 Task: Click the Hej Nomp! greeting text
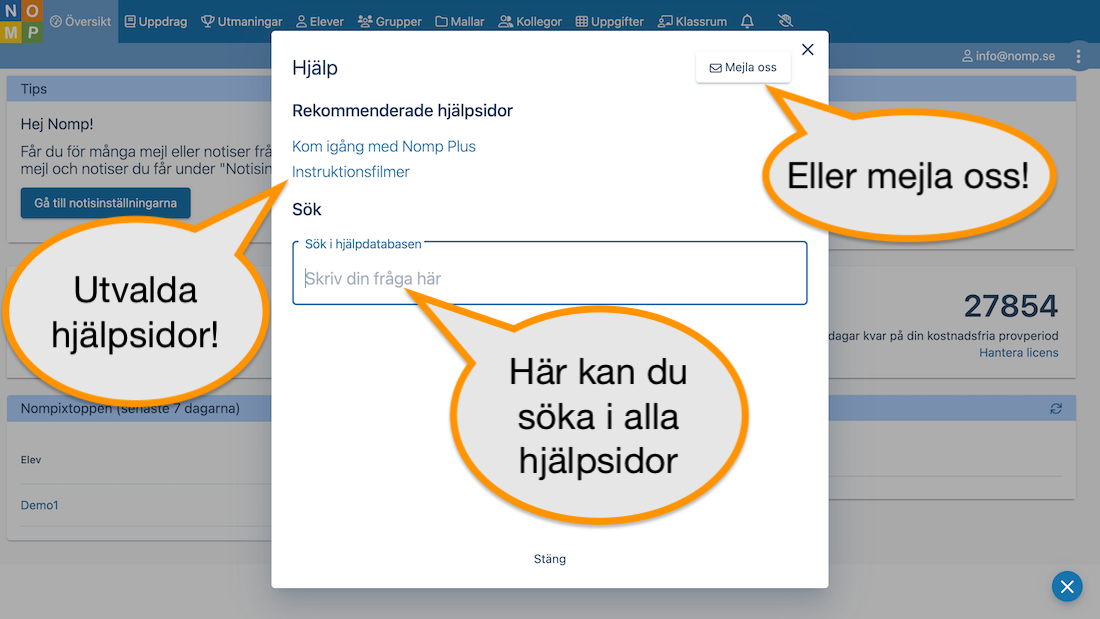point(57,124)
